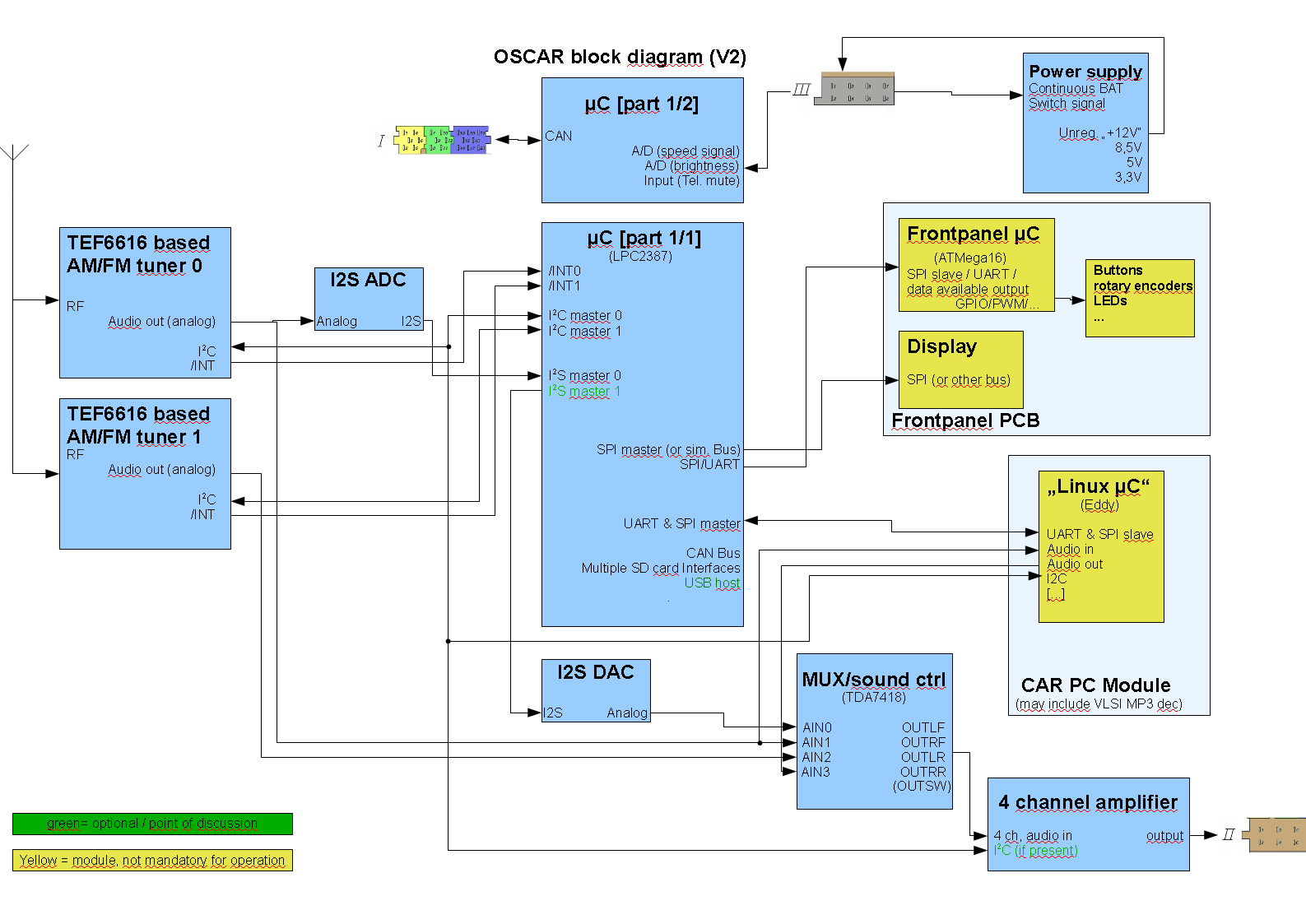Click the Analog port of I2S ADC

tap(337, 321)
